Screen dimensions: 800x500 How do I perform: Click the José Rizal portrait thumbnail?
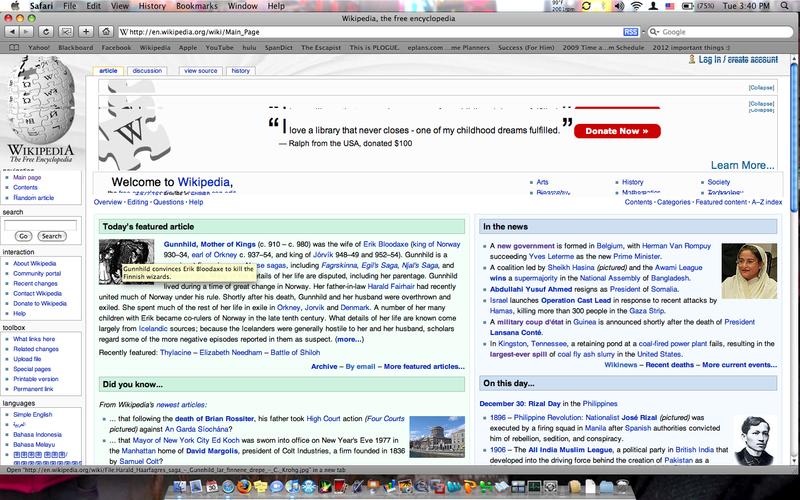[x=755, y=440]
